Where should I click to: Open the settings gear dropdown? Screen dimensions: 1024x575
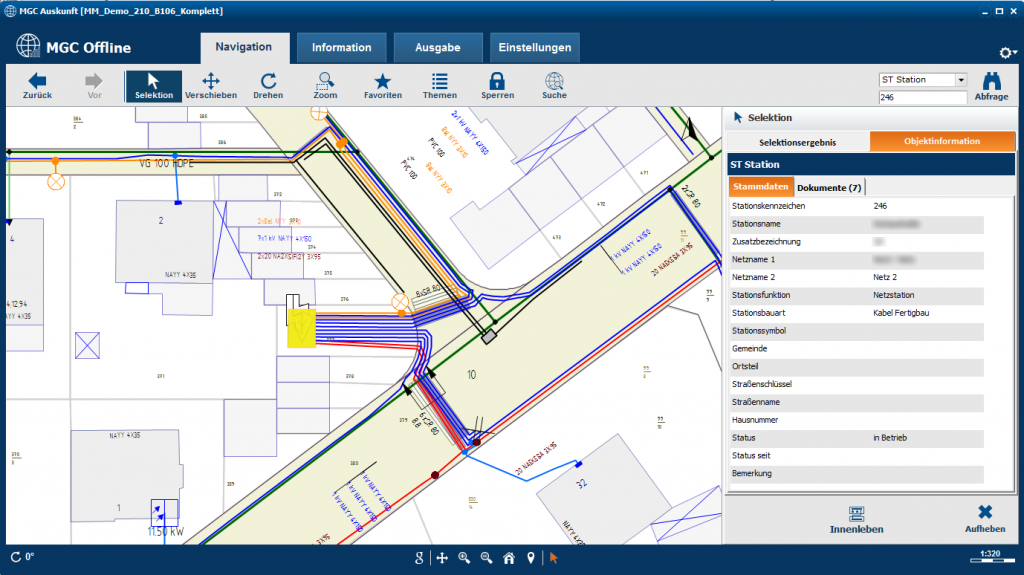[1006, 53]
